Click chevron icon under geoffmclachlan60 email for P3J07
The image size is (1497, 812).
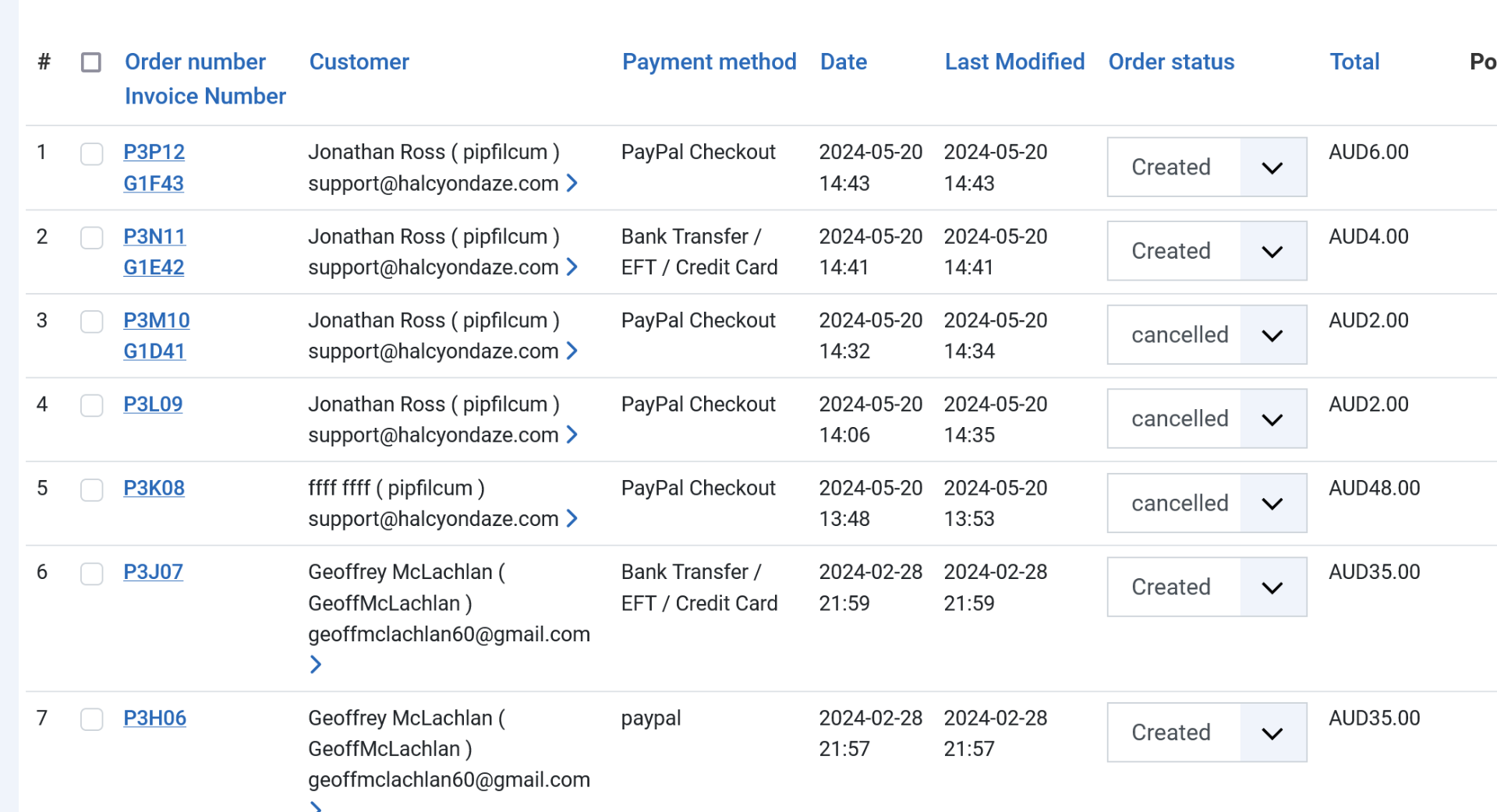pyautogui.click(x=316, y=665)
